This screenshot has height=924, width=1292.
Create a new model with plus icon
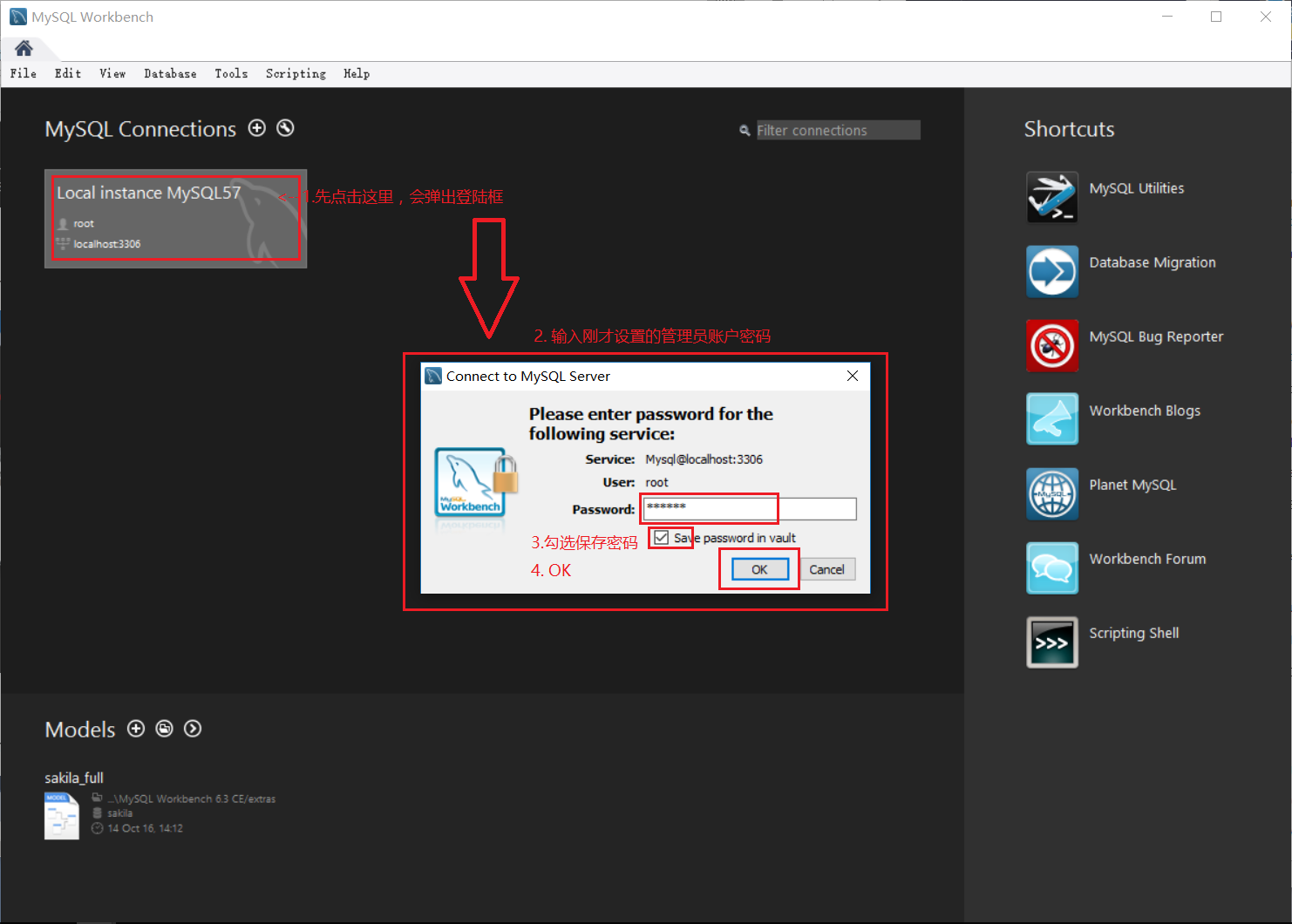[x=136, y=729]
